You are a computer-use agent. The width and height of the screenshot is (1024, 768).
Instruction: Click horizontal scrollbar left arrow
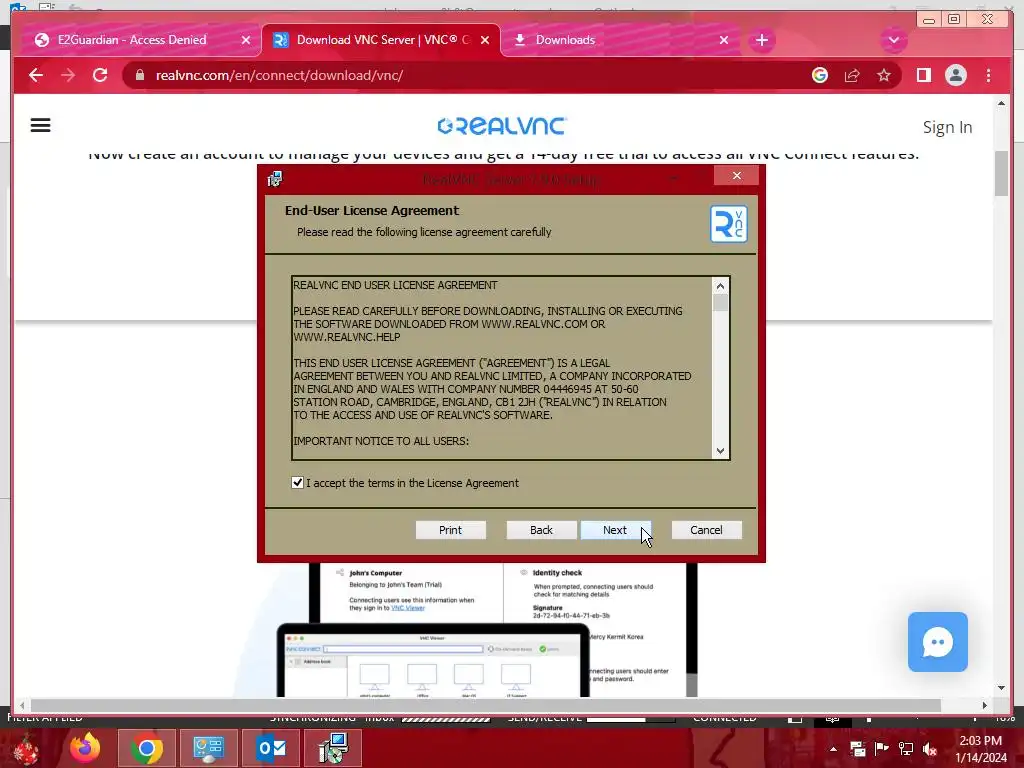click(22, 705)
